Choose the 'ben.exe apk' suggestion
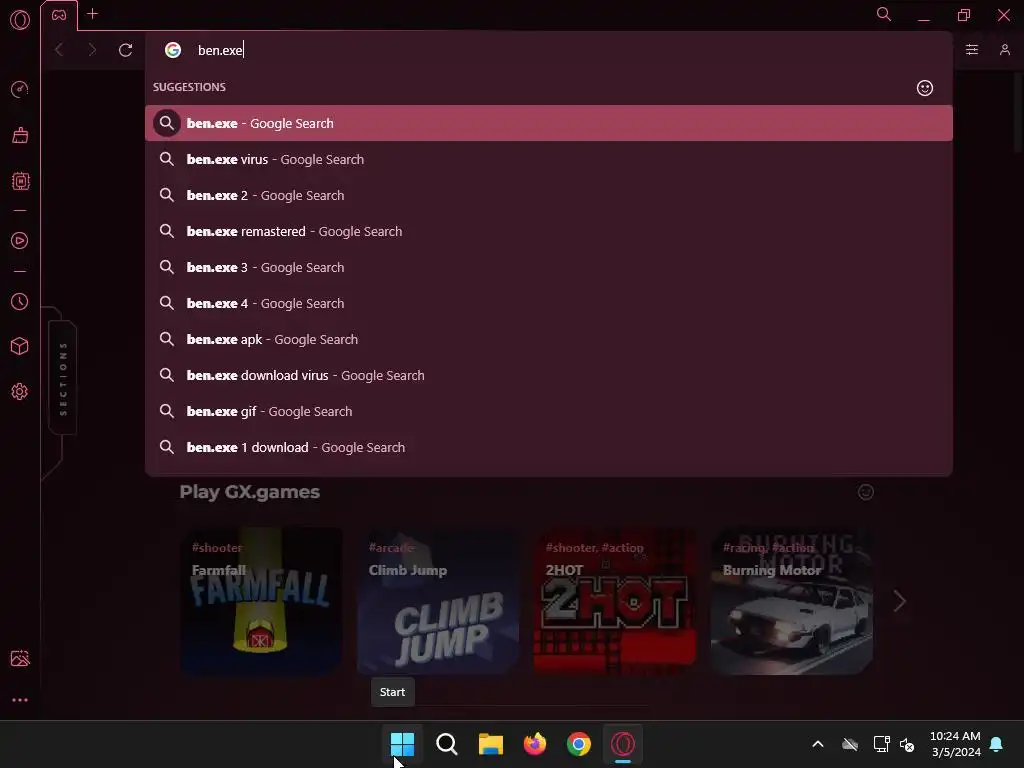Image resolution: width=1024 pixels, height=768 pixels. 549,340
